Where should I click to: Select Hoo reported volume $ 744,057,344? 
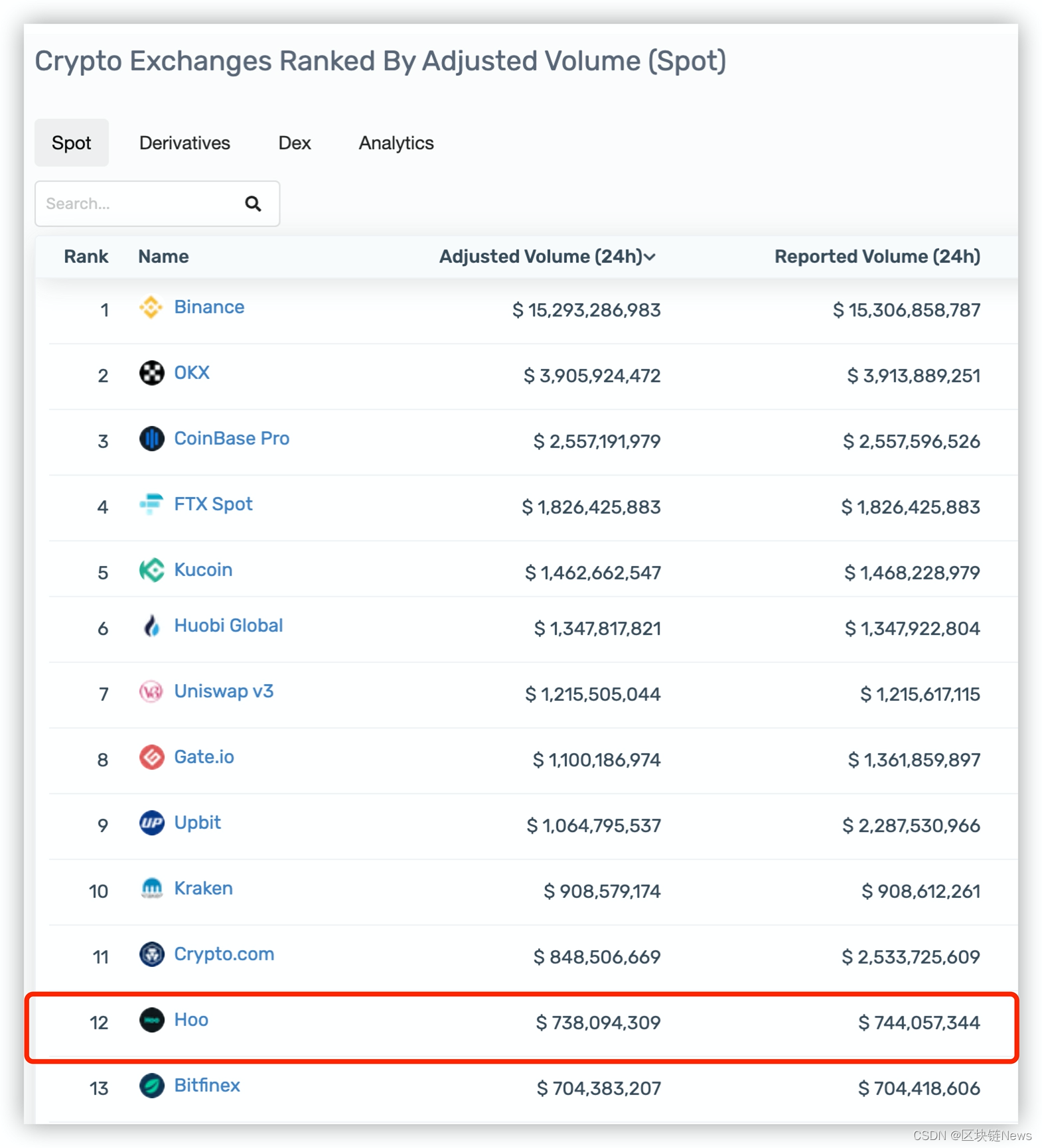pos(919,1023)
